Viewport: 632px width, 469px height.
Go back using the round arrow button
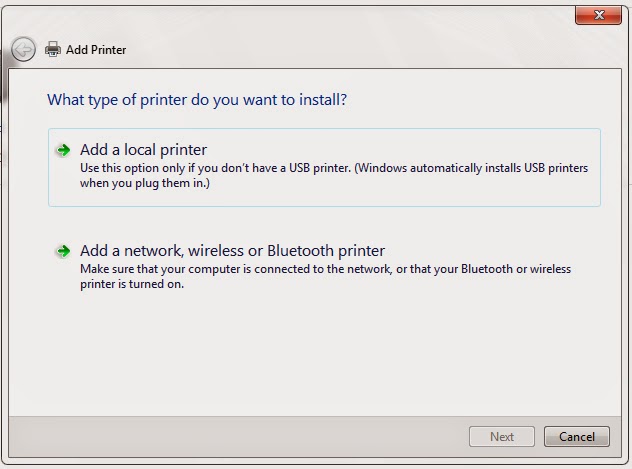click(x=23, y=50)
